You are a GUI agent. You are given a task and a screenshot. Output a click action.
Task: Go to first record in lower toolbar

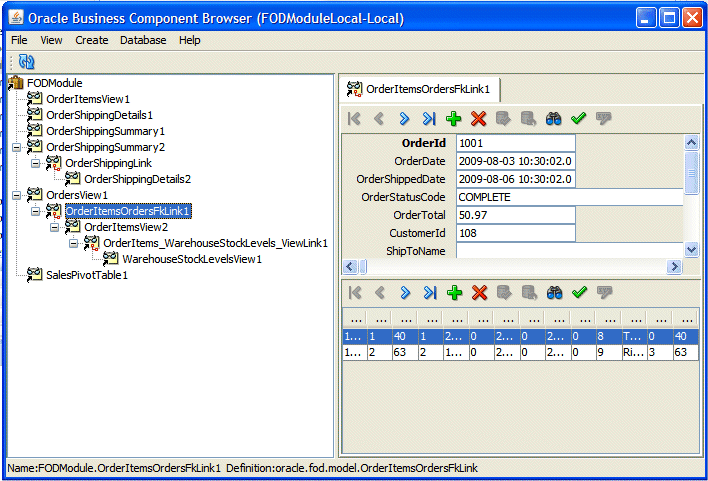(355, 293)
